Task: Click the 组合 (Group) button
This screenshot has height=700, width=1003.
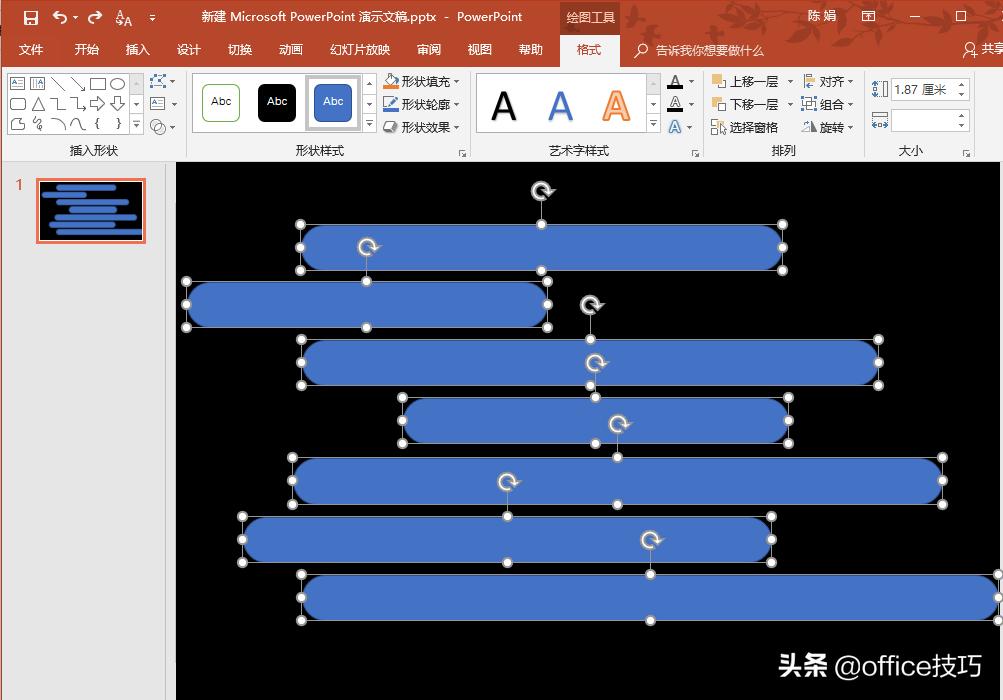Action: [831, 104]
